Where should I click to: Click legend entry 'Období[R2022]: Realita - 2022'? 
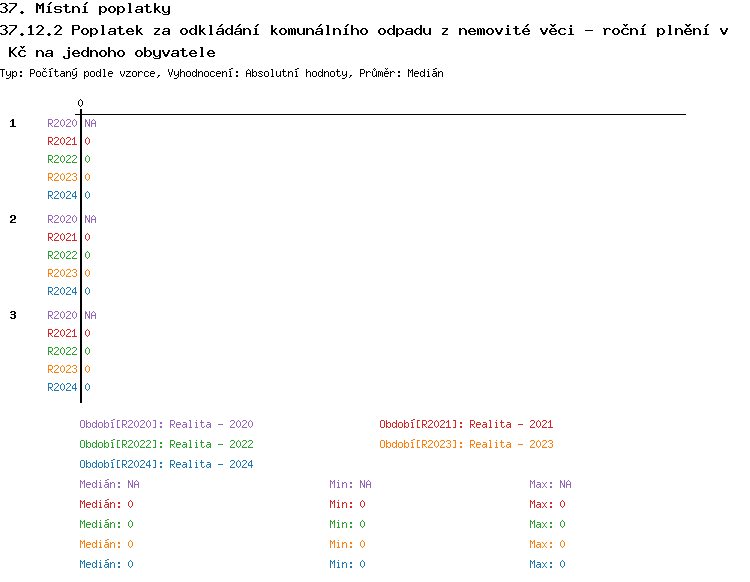(x=166, y=444)
